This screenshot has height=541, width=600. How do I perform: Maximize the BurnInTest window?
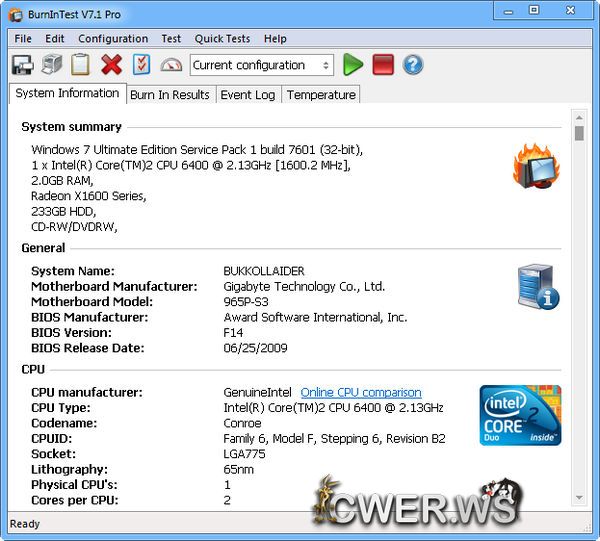click(x=534, y=10)
